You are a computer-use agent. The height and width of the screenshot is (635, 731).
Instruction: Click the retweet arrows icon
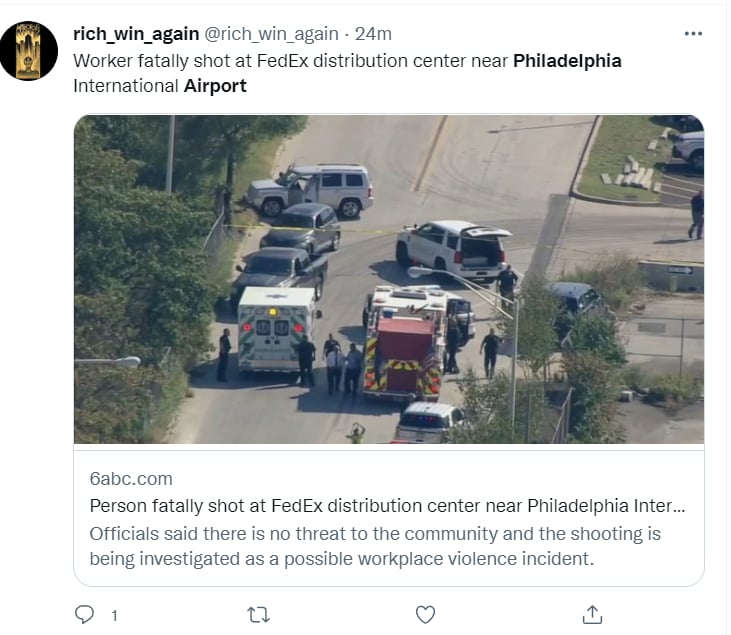[258, 614]
